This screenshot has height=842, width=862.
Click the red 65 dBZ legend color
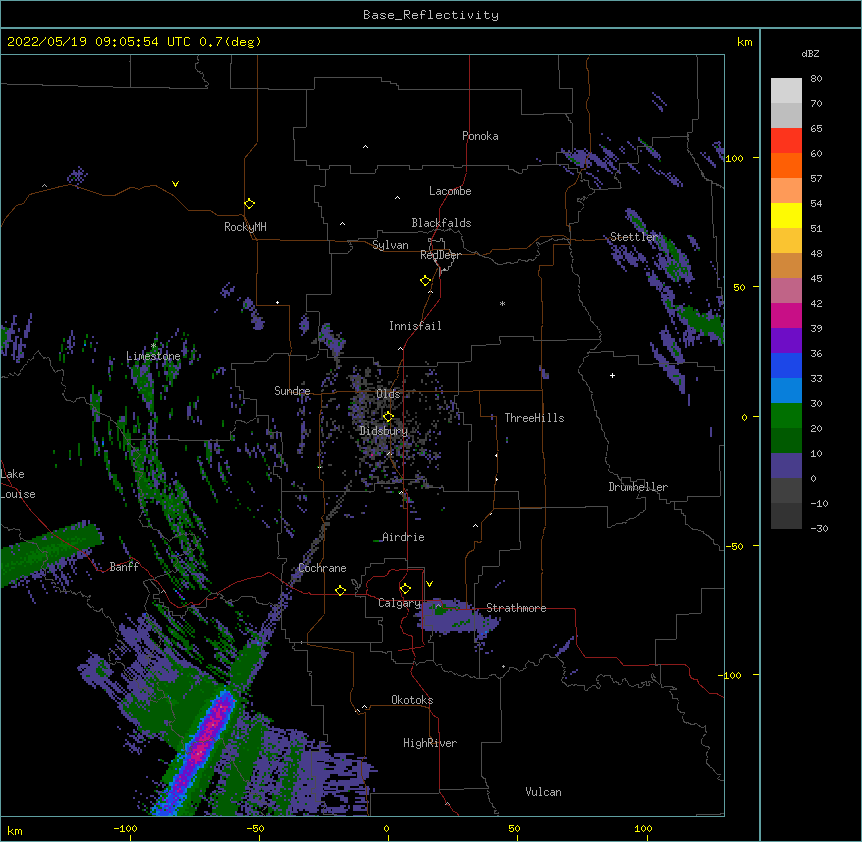click(786, 141)
